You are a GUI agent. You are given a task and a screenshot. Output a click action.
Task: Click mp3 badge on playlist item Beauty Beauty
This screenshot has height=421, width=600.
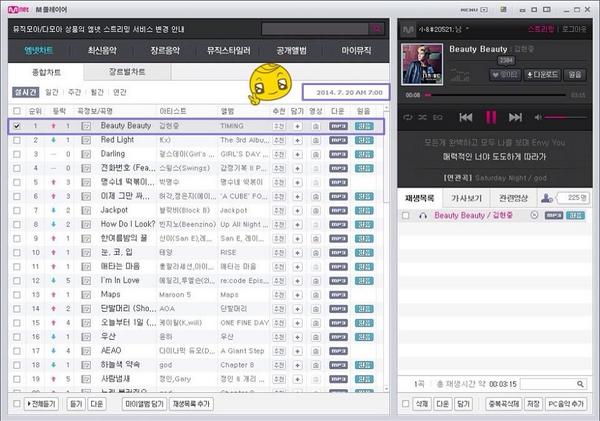click(x=554, y=215)
